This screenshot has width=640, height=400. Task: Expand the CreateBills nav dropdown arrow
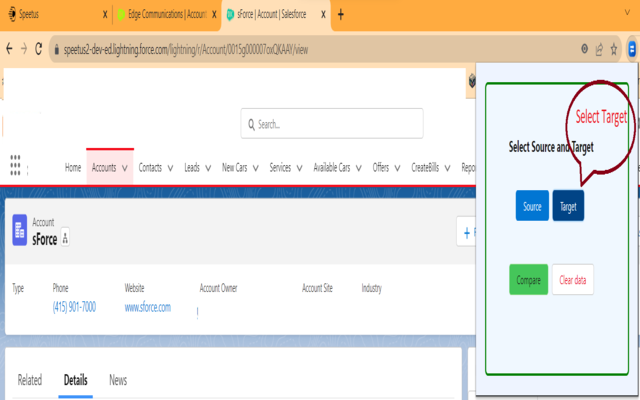coord(447,168)
